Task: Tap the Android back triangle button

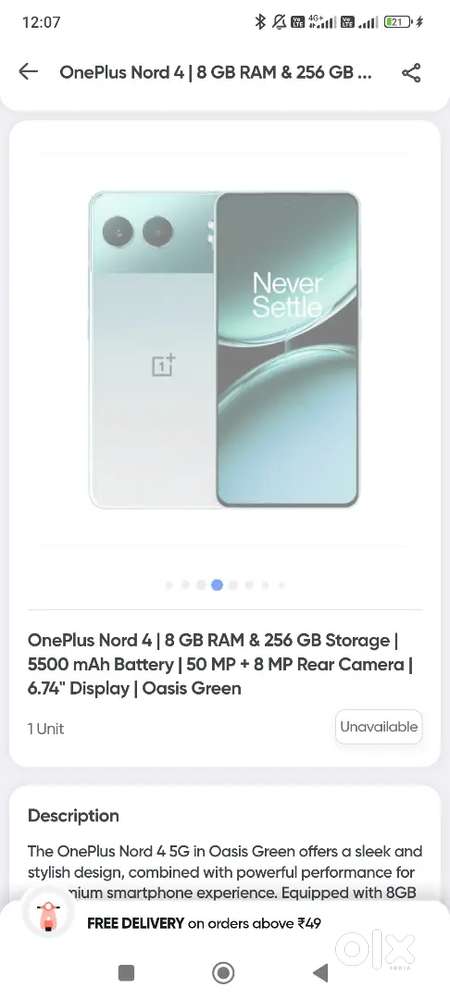Action: [x=320, y=973]
